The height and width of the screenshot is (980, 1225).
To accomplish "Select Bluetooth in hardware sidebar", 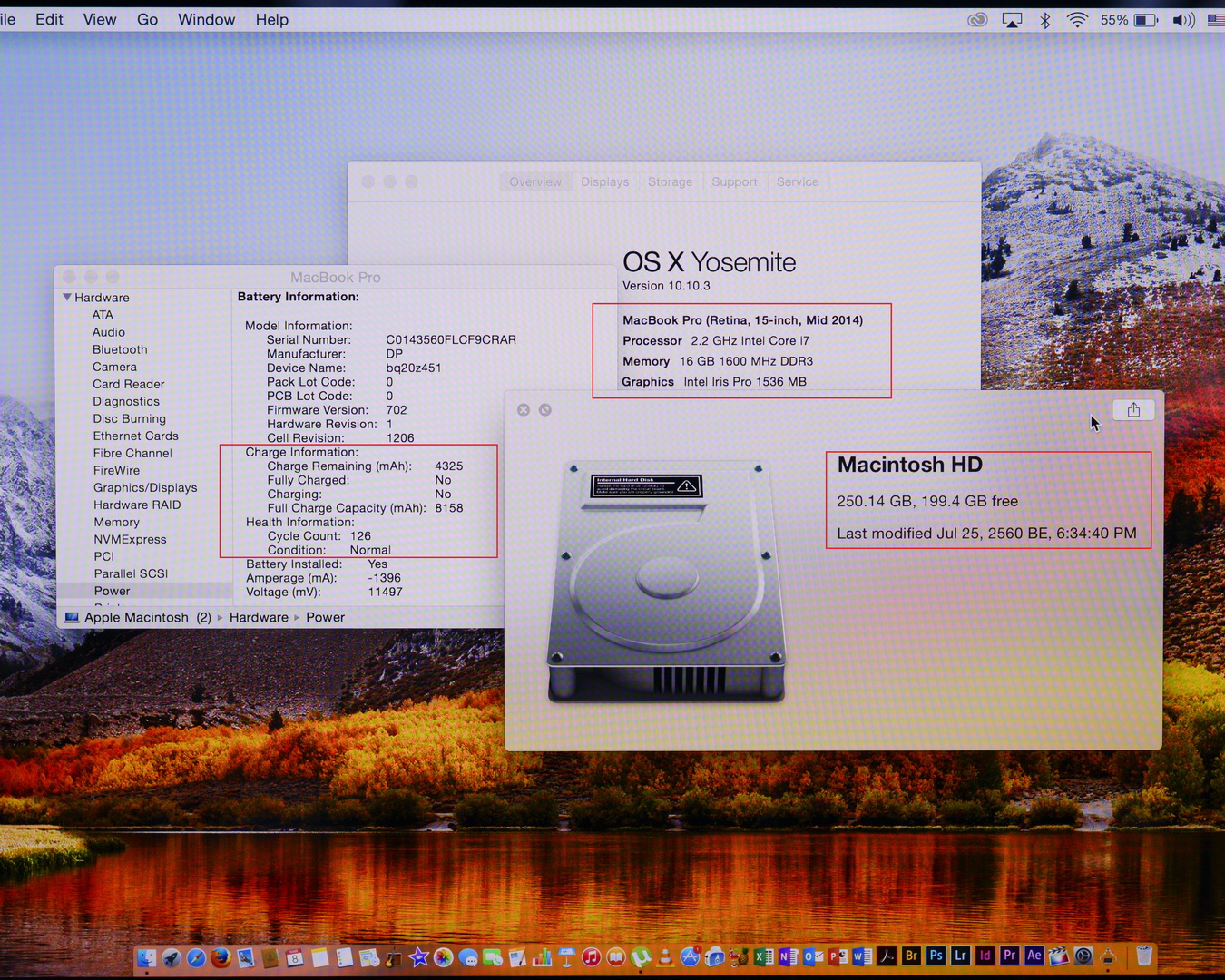I will [x=120, y=349].
